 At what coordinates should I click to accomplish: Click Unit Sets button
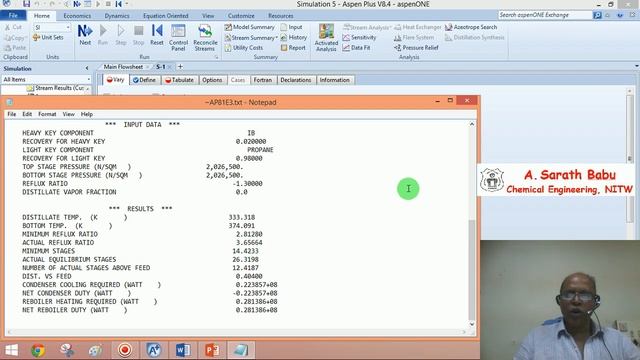pyautogui.click(x=48, y=37)
